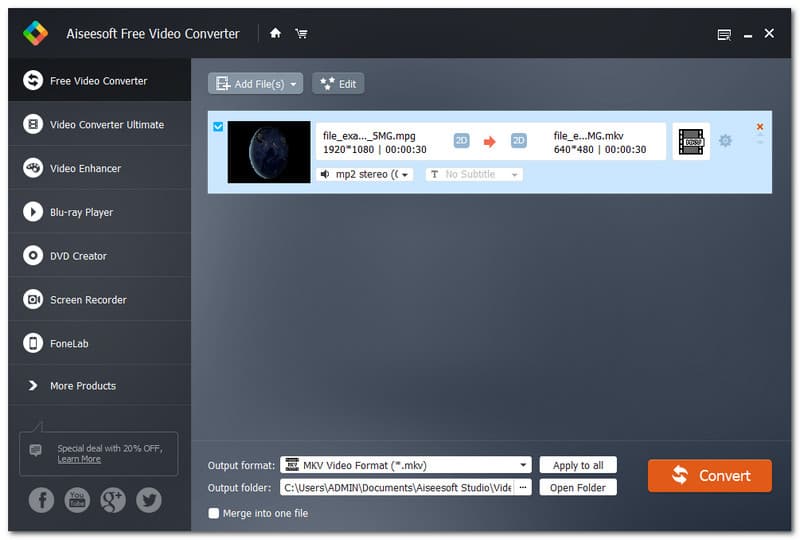800x540 pixels.
Task: Expand the mp2 stereo audio track dropdown
Action: [x=365, y=174]
